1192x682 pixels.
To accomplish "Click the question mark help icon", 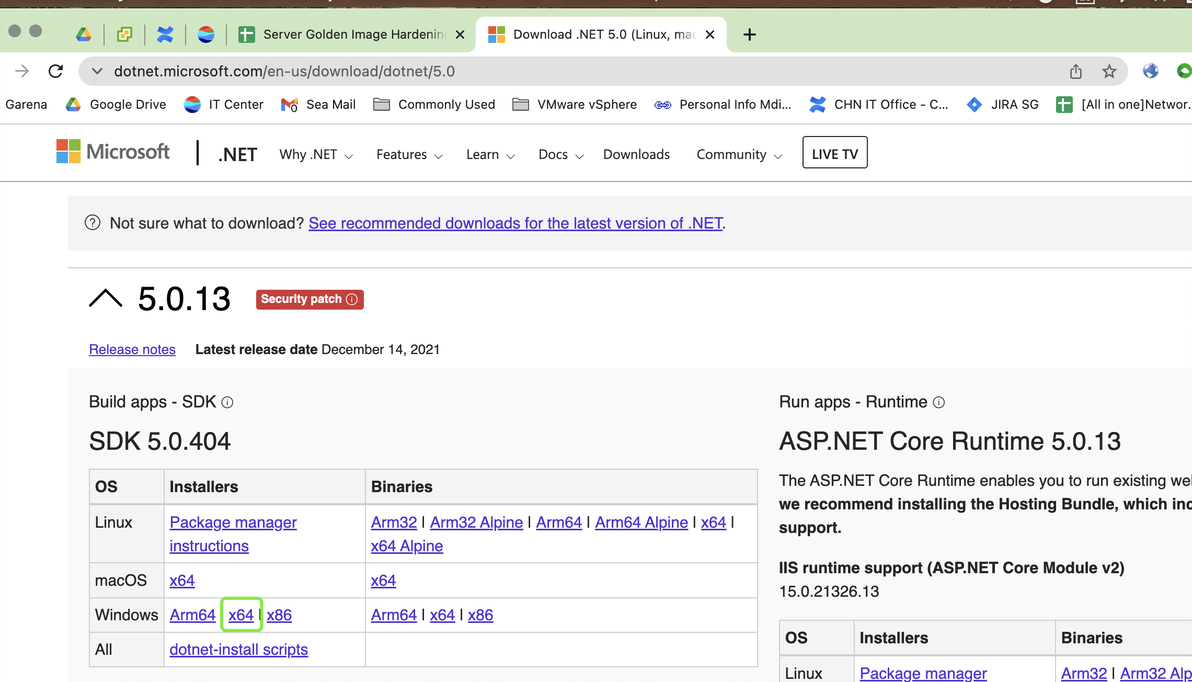I will click(93, 223).
